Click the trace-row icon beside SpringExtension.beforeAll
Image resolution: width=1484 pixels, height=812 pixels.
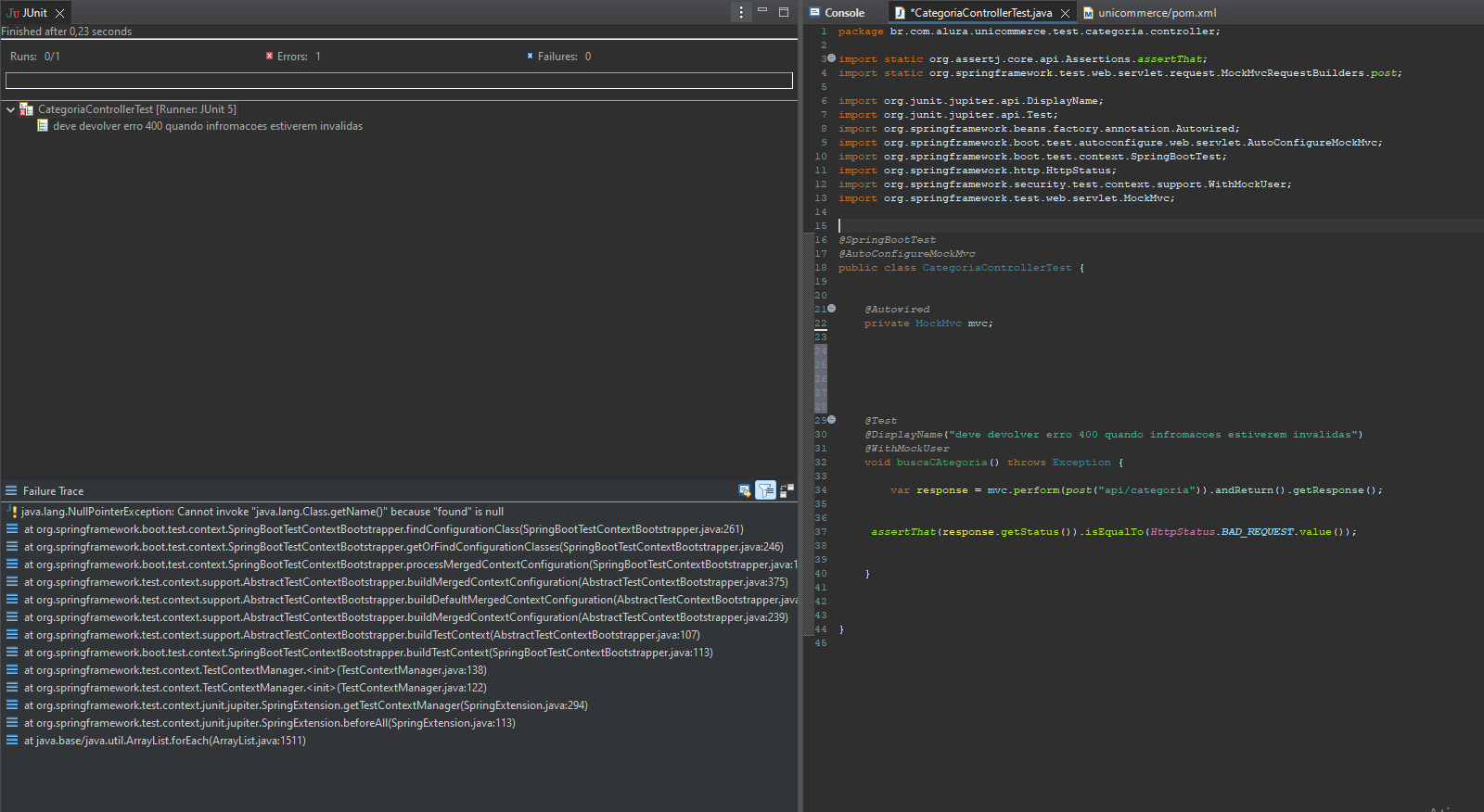[x=12, y=723]
